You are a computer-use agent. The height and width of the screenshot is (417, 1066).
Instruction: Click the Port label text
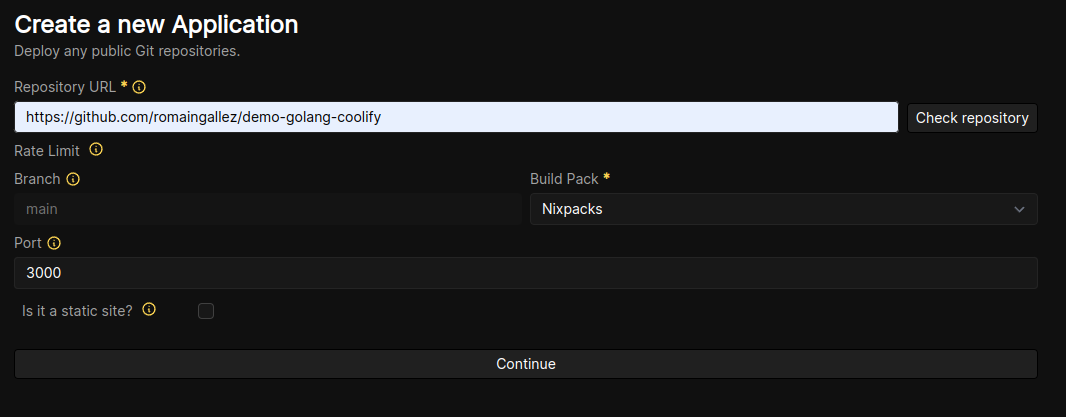(x=28, y=243)
